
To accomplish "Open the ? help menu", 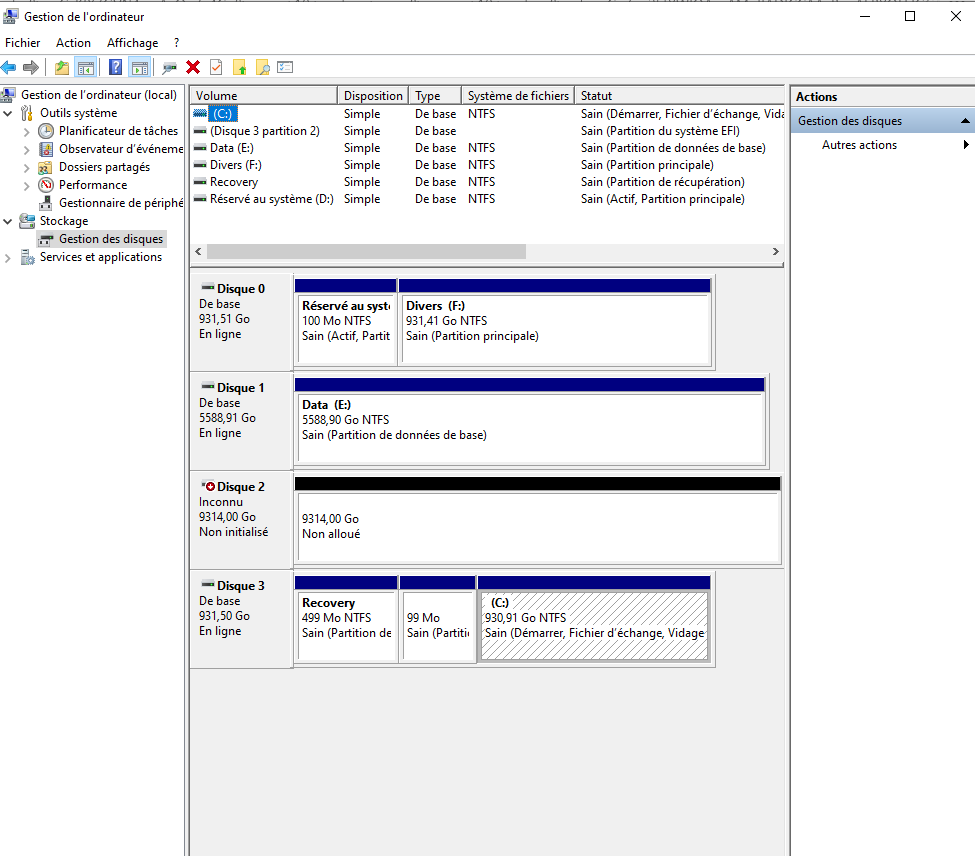I will 177,43.
